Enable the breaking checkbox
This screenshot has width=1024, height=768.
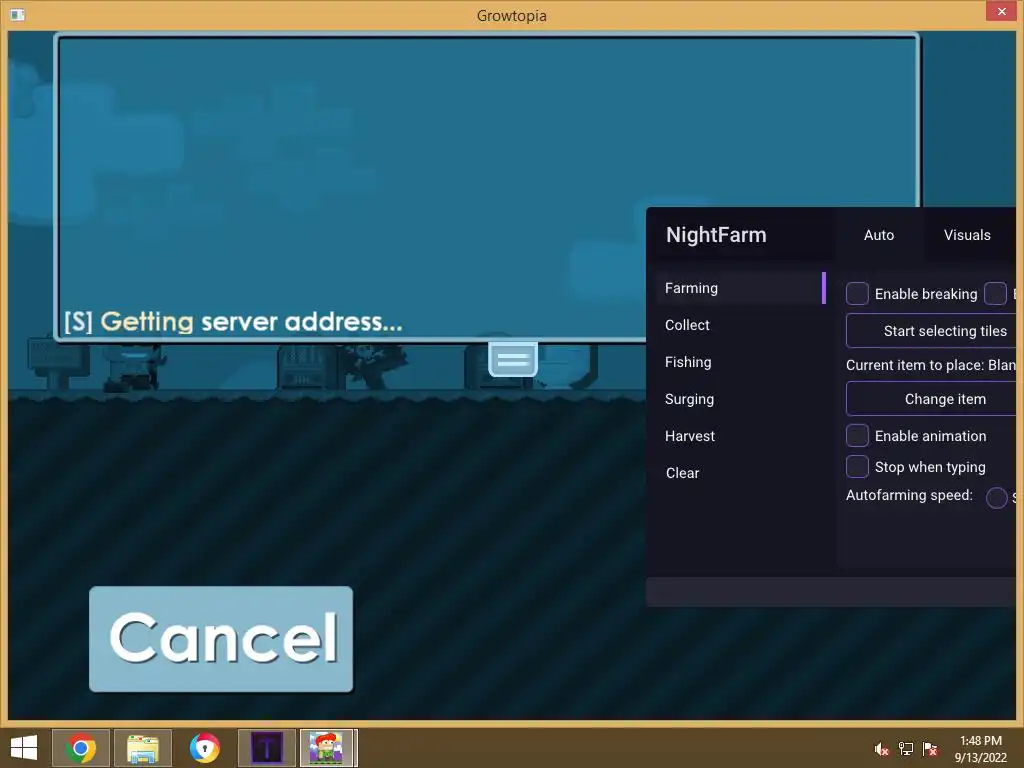[x=857, y=294]
